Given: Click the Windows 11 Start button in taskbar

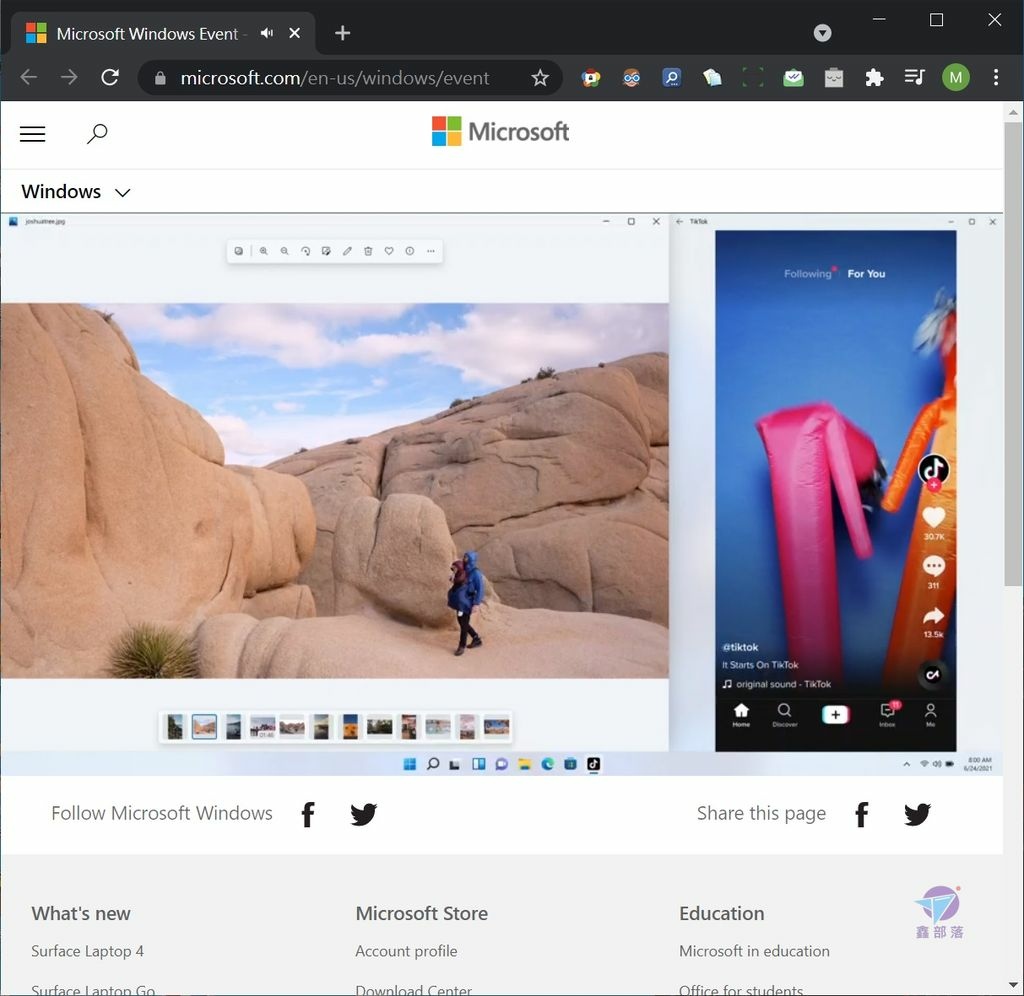Looking at the screenshot, I should coord(409,764).
